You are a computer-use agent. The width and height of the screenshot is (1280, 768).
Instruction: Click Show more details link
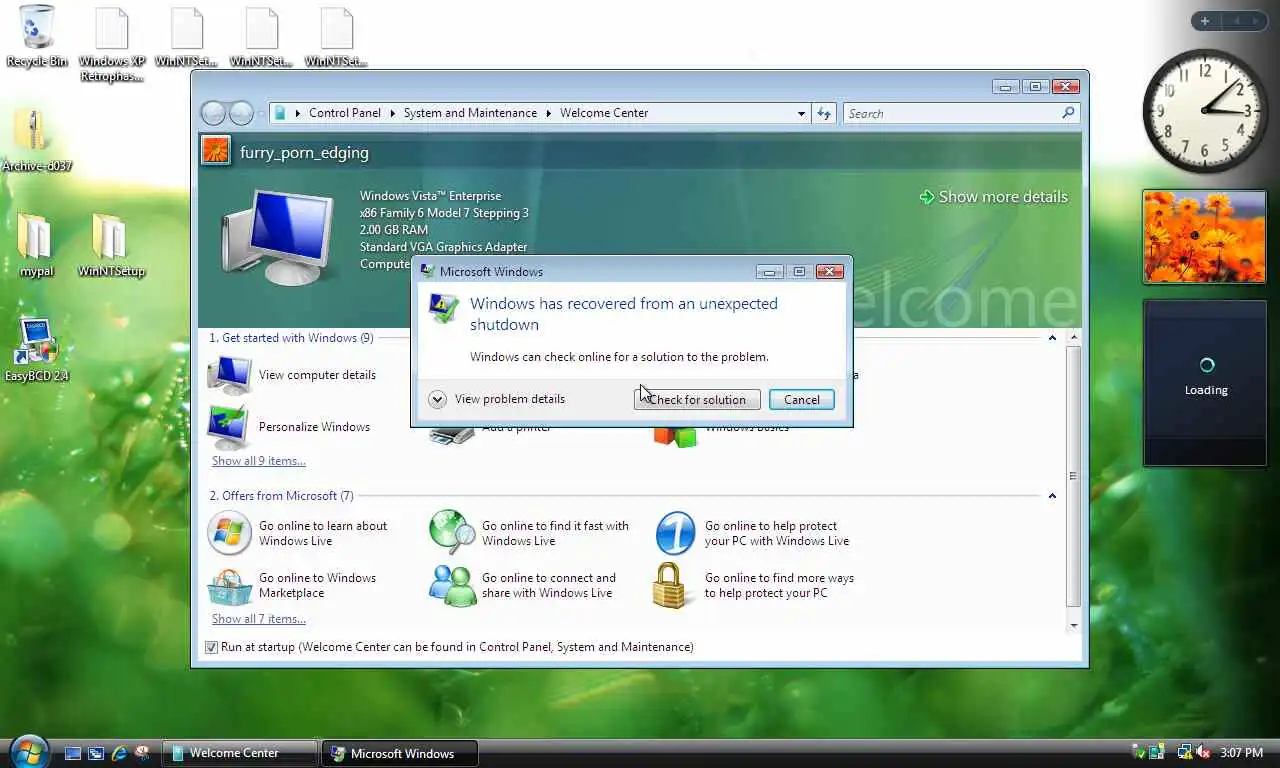pyautogui.click(x=993, y=197)
